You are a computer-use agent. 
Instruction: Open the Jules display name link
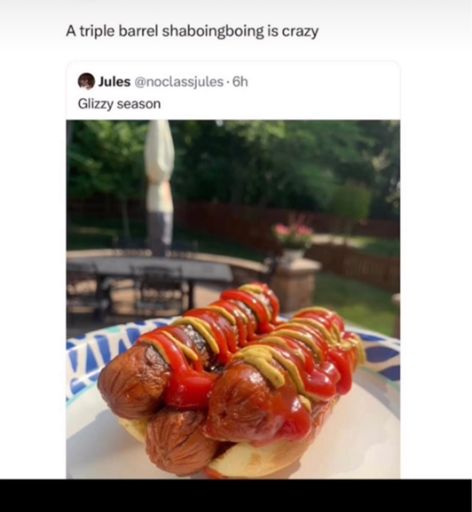(114, 81)
